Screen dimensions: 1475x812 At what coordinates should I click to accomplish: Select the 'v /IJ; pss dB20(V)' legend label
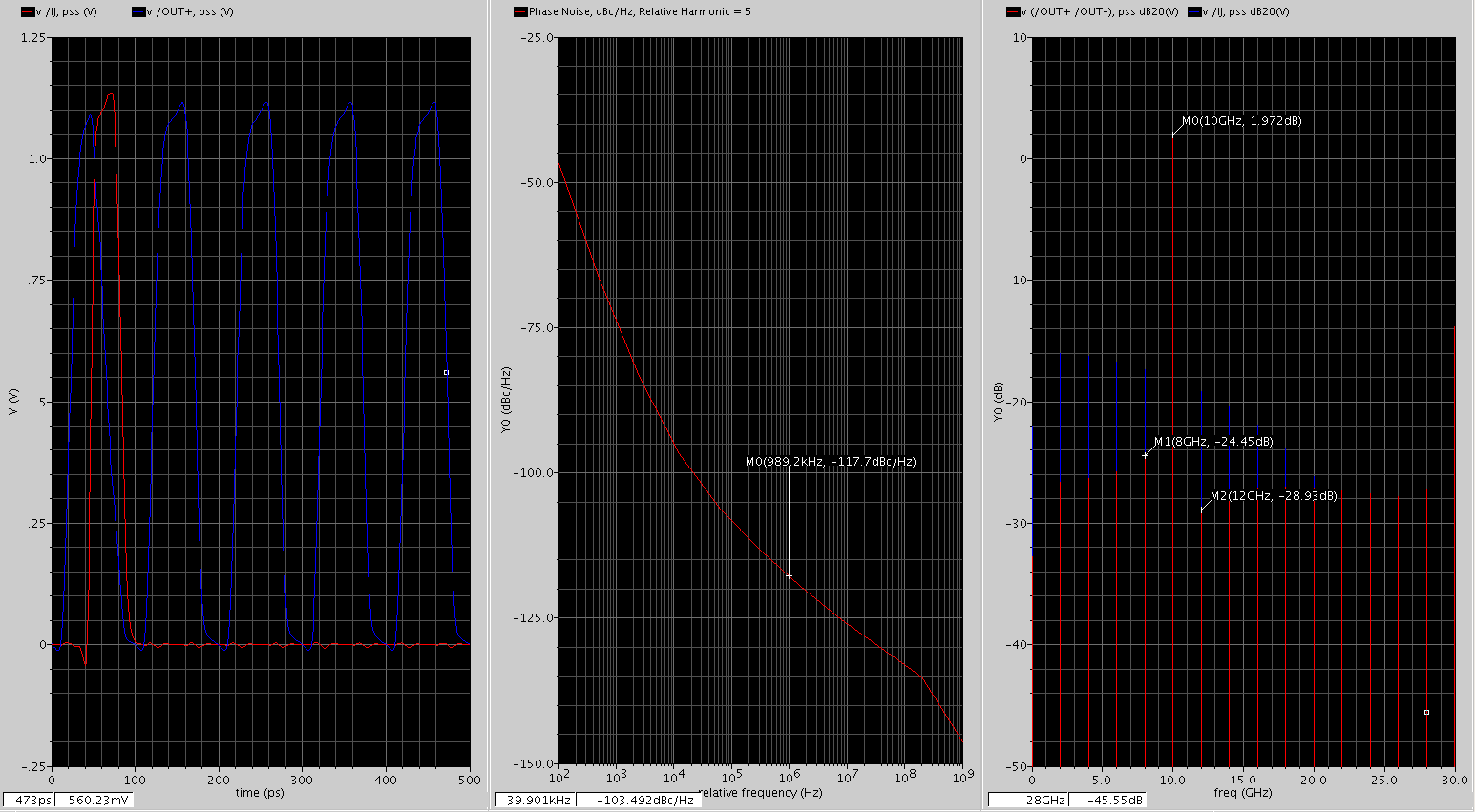click(1246, 12)
